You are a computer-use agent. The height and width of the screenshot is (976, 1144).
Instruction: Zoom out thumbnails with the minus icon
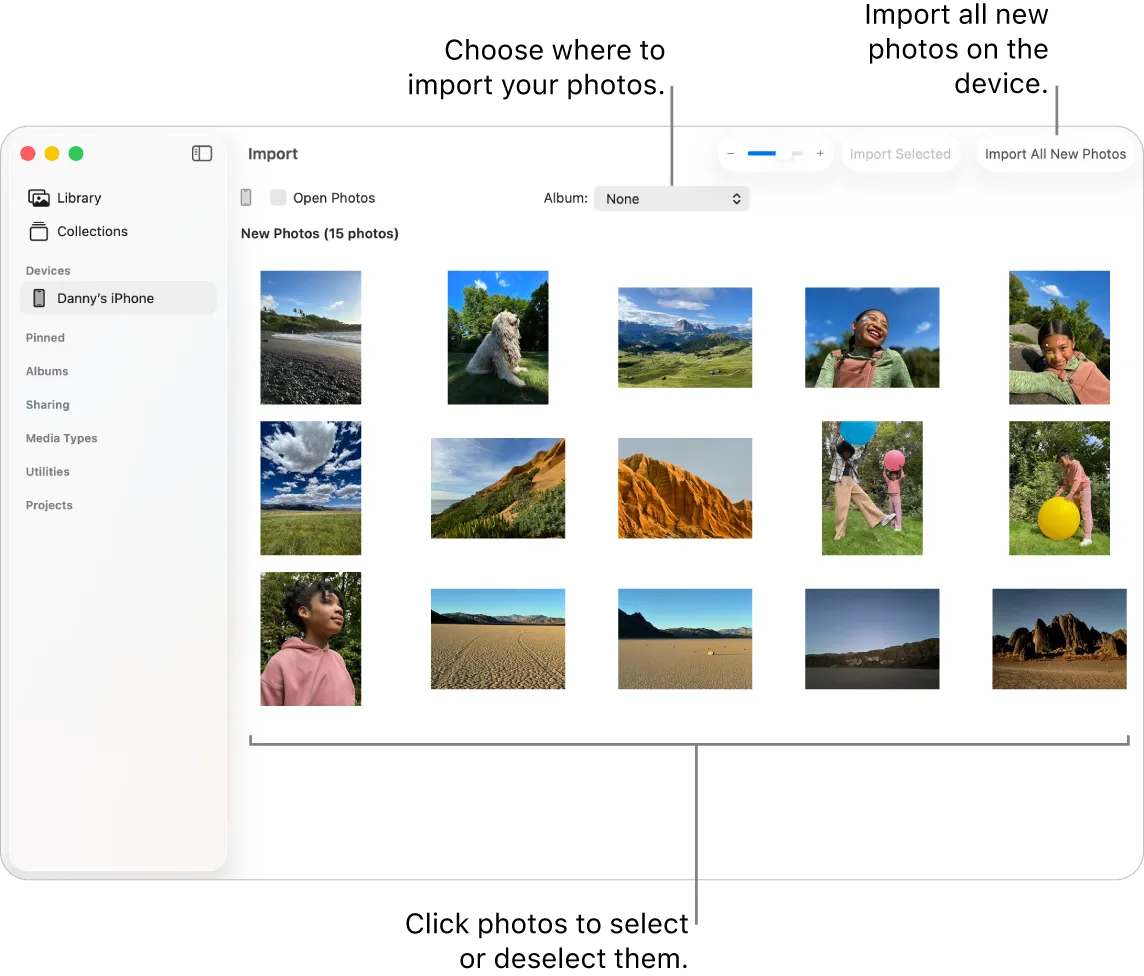tap(730, 154)
